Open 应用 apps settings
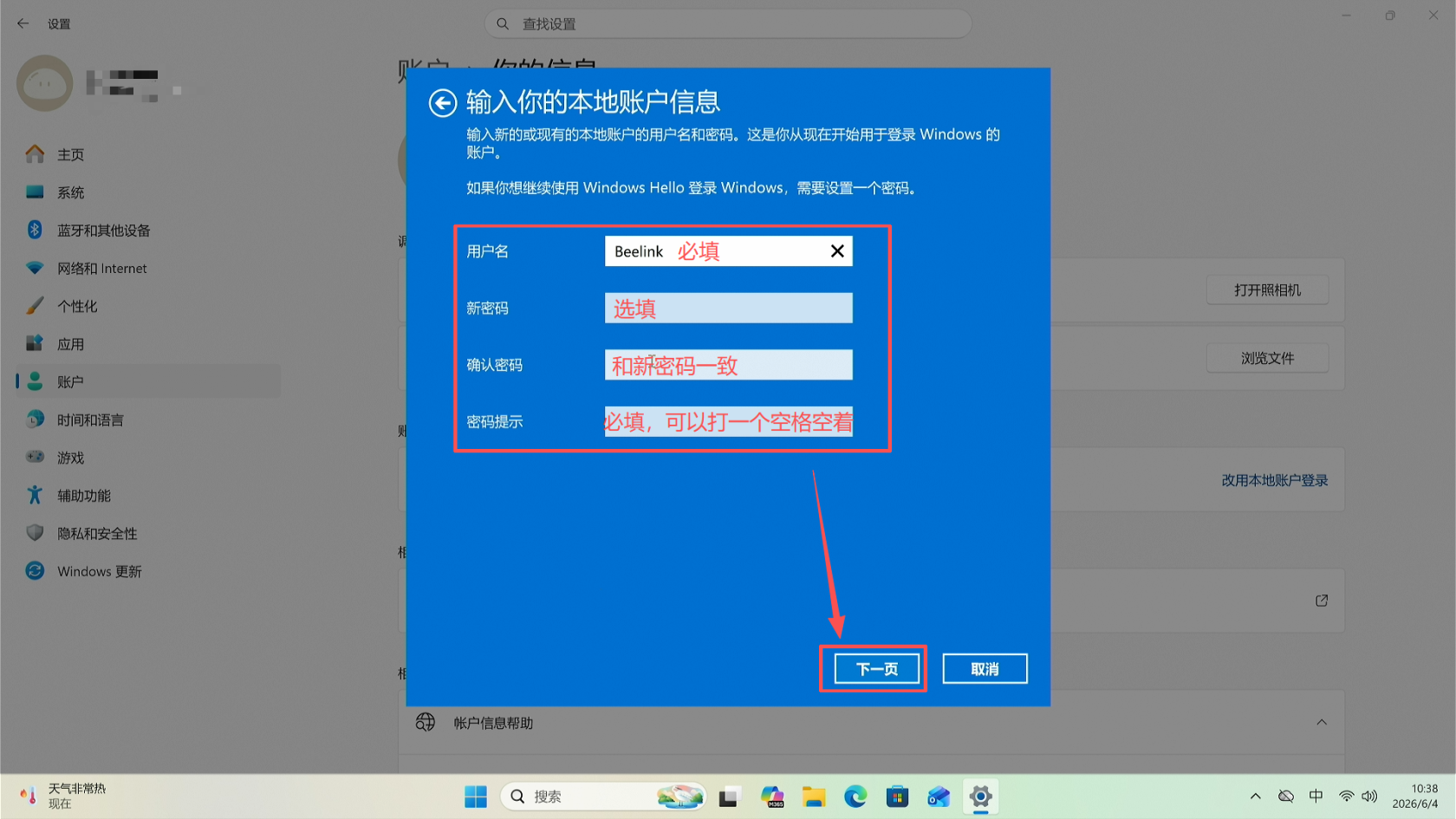The width and height of the screenshot is (1456, 819). coord(147,344)
